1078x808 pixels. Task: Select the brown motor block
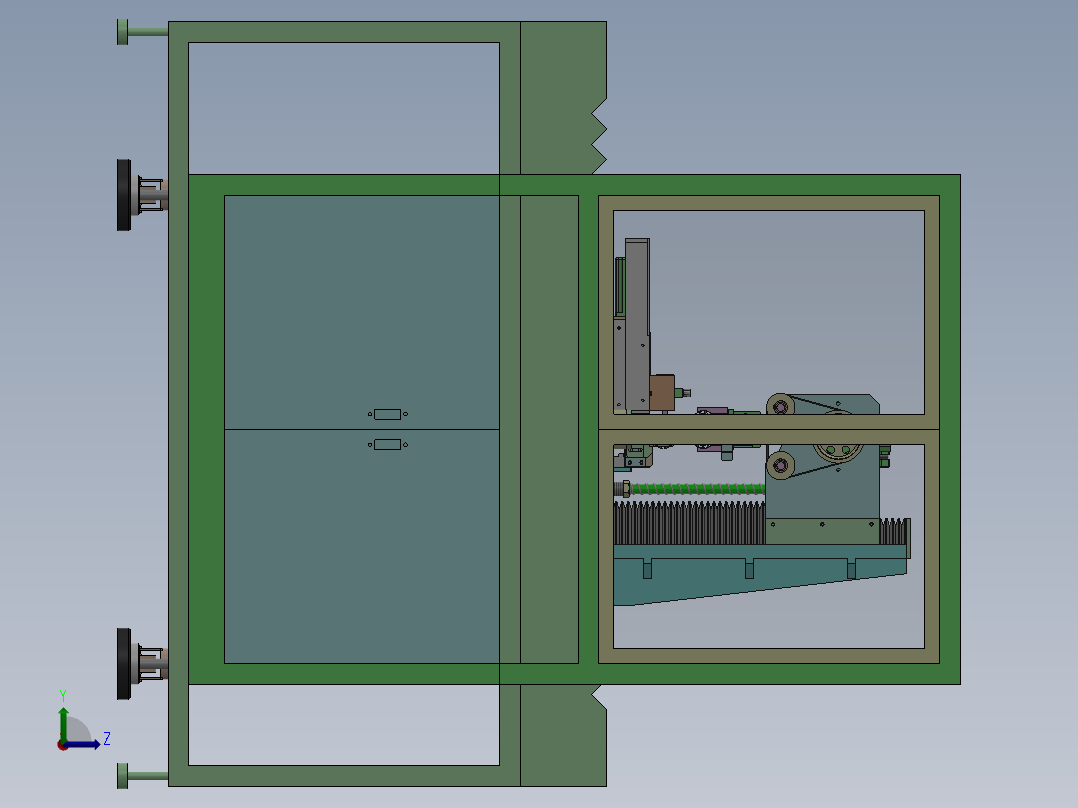point(662,393)
